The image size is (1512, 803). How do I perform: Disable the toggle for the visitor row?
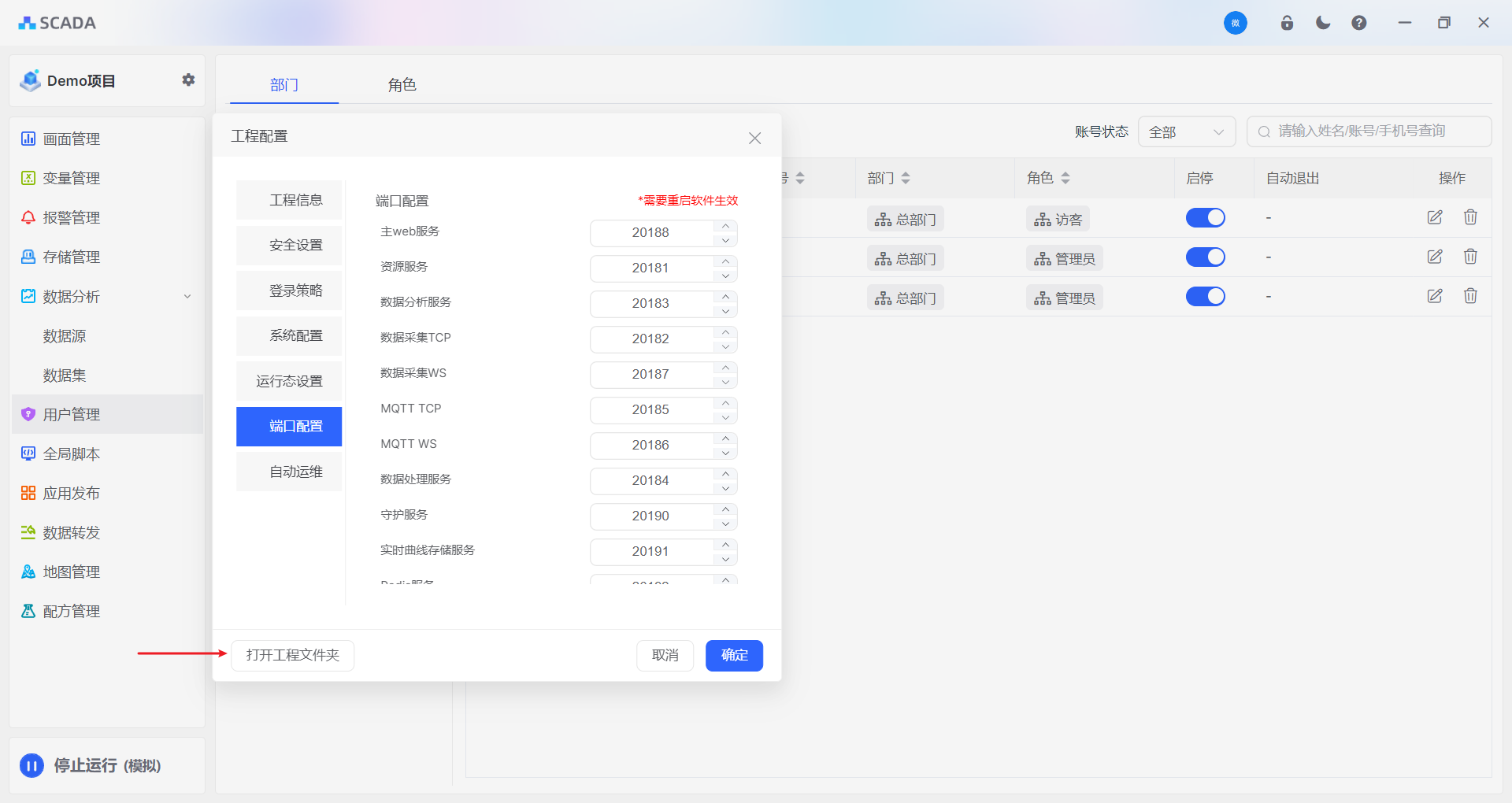(1205, 218)
